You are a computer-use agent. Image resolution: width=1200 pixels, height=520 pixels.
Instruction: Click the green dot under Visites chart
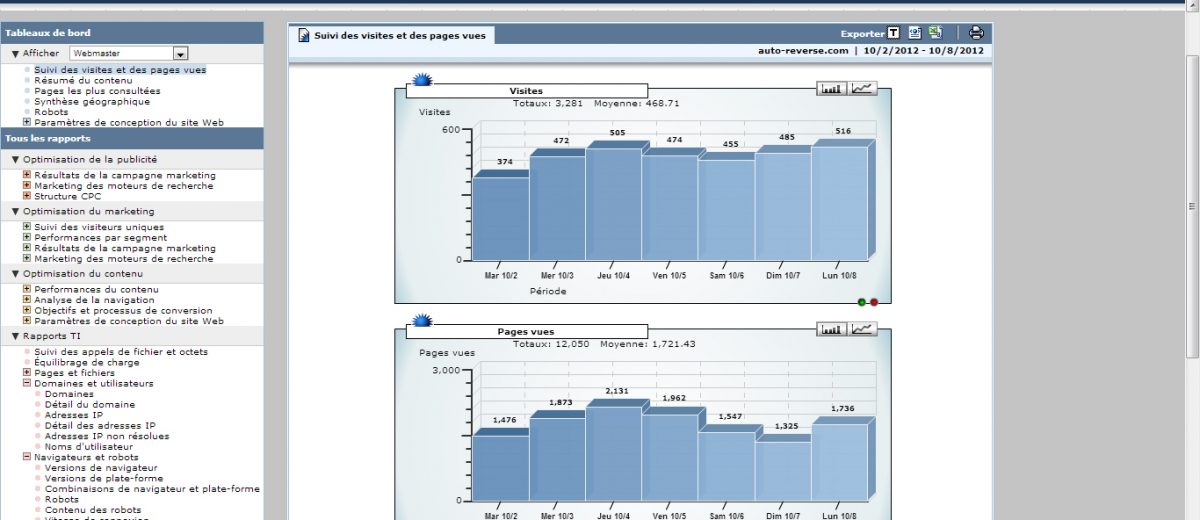862,301
